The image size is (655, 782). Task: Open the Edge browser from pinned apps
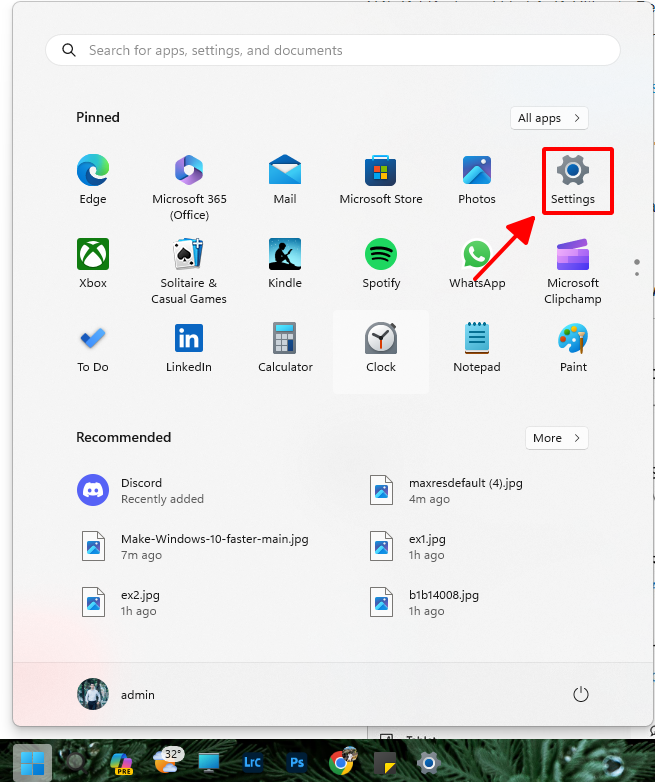pos(93,180)
